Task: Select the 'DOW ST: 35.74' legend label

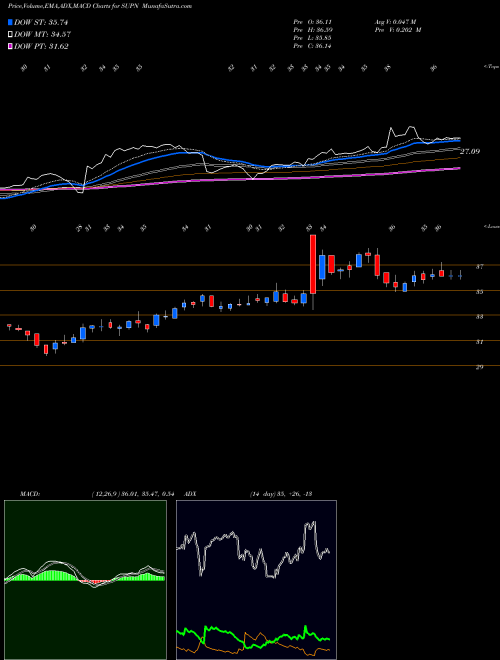Action: 41,22
